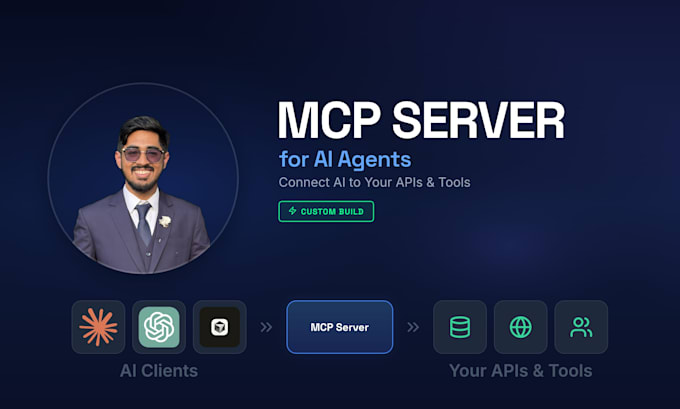
Task: Click the lightning bolt icon in Custom Build badge
Action: pyautogui.click(x=293, y=211)
